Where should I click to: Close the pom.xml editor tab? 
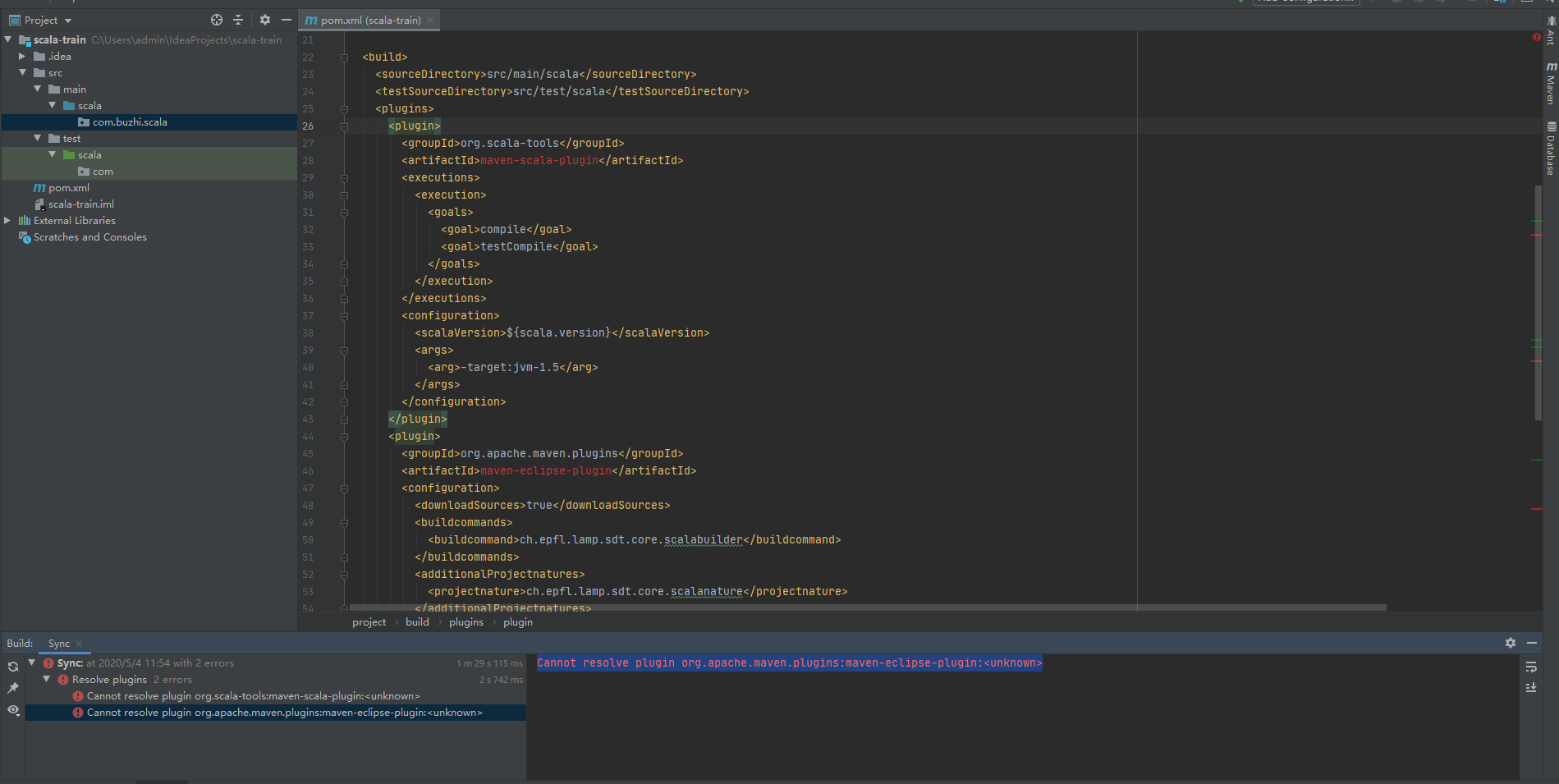click(x=430, y=20)
